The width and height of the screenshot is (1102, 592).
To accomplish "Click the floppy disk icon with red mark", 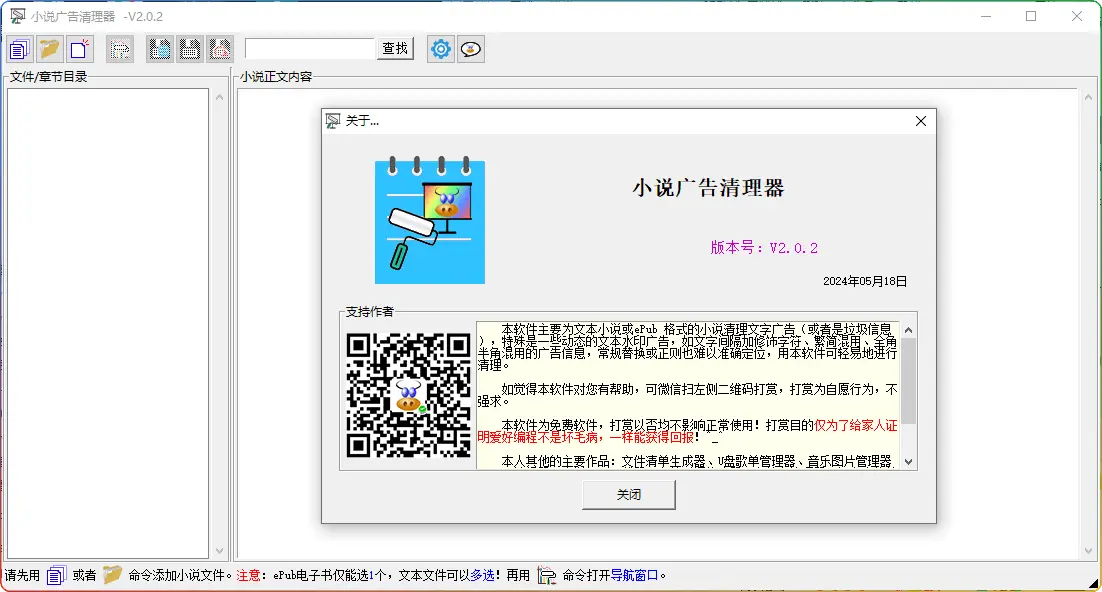I will click(x=220, y=49).
